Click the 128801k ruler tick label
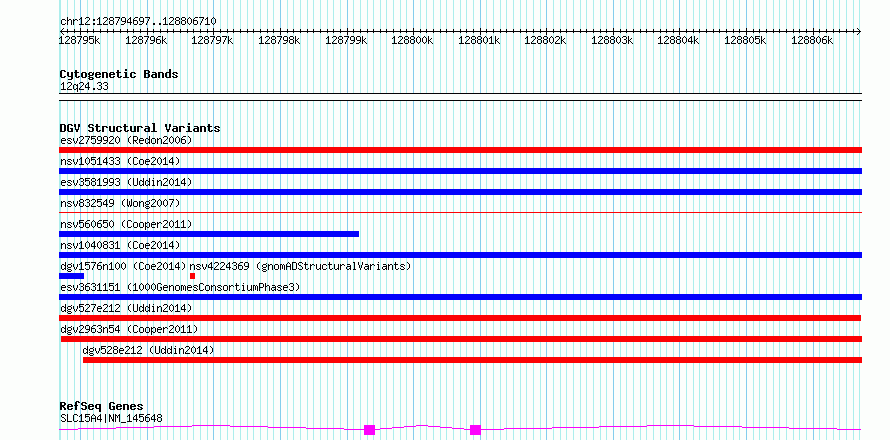This screenshot has width=890, height=440. 479,40
